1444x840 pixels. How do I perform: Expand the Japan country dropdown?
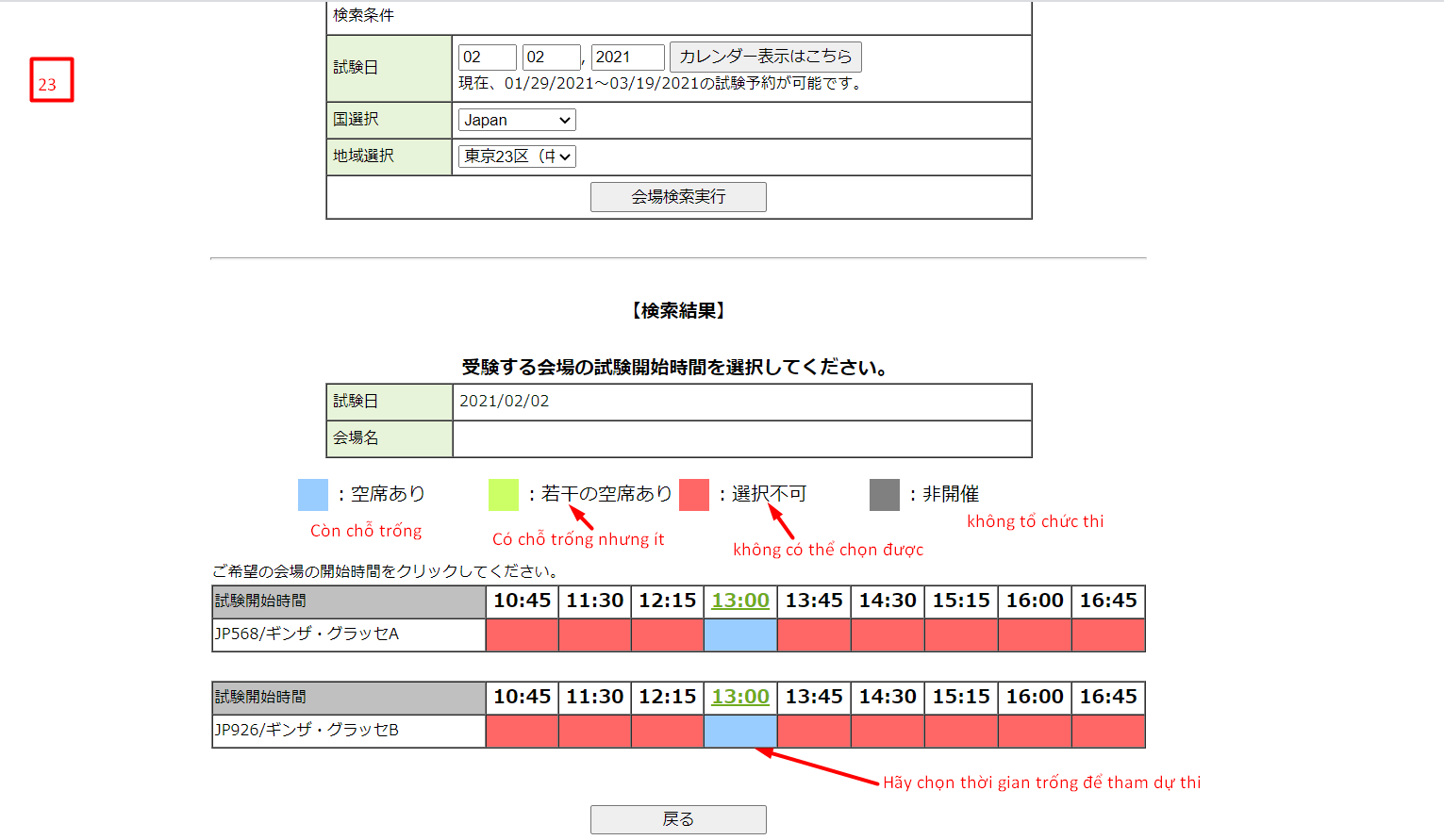point(517,120)
